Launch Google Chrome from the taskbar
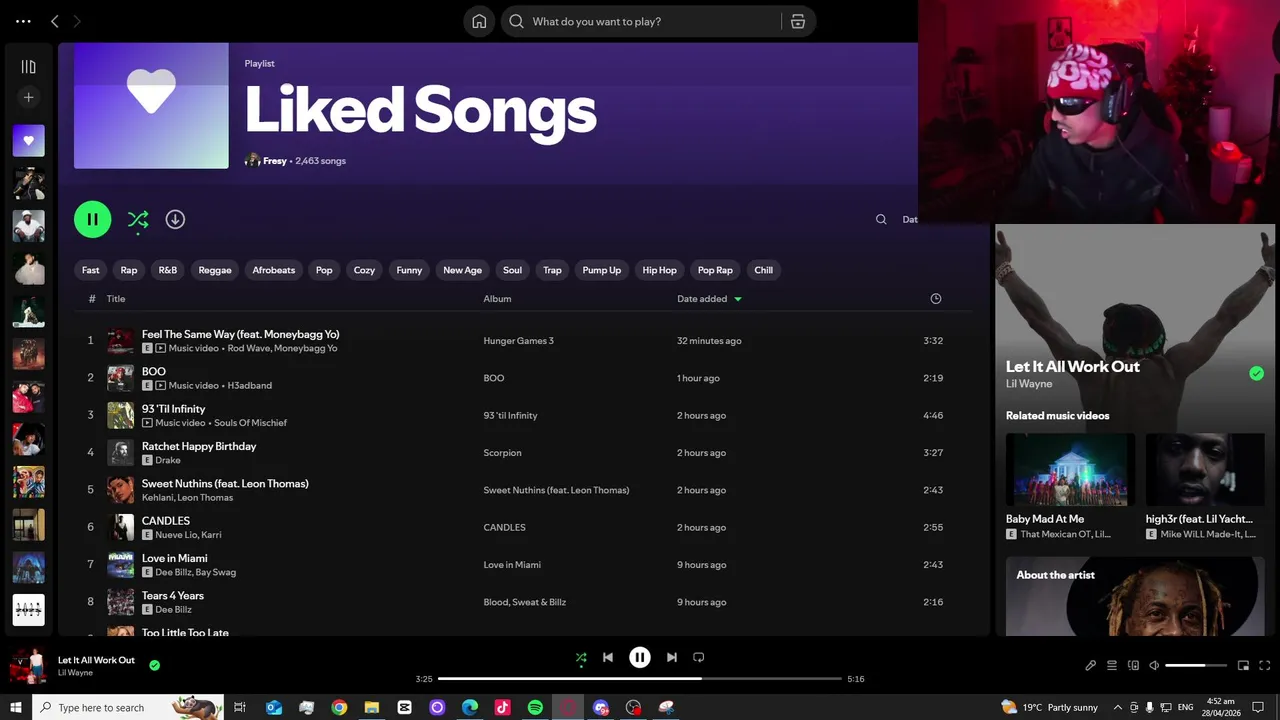 pyautogui.click(x=339, y=707)
